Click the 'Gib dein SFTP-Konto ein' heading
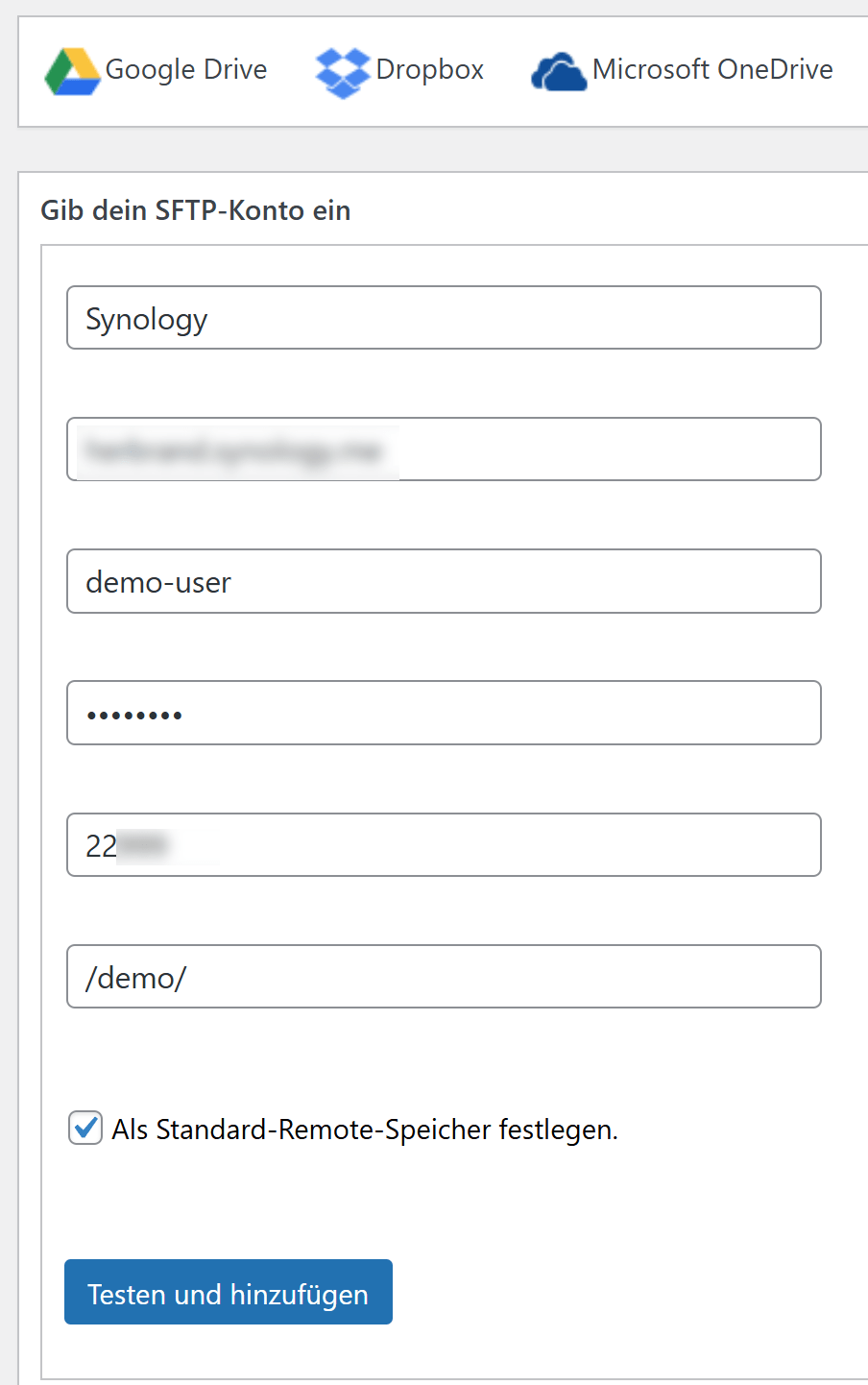 click(x=196, y=210)
